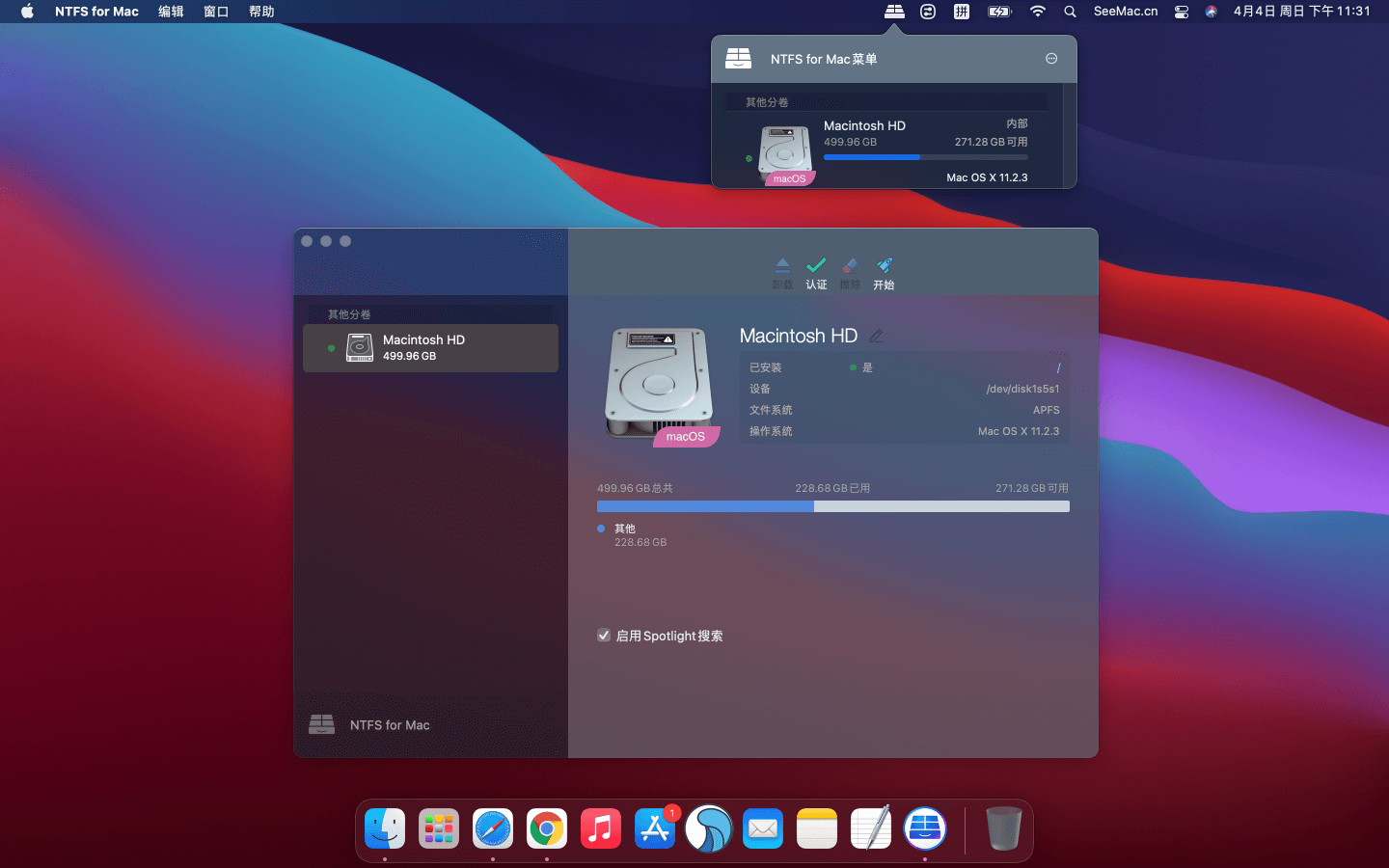Screen dimensions: 1389x868
Task: Click the blue 其他 legend dot
Action: tap(601, 529)
